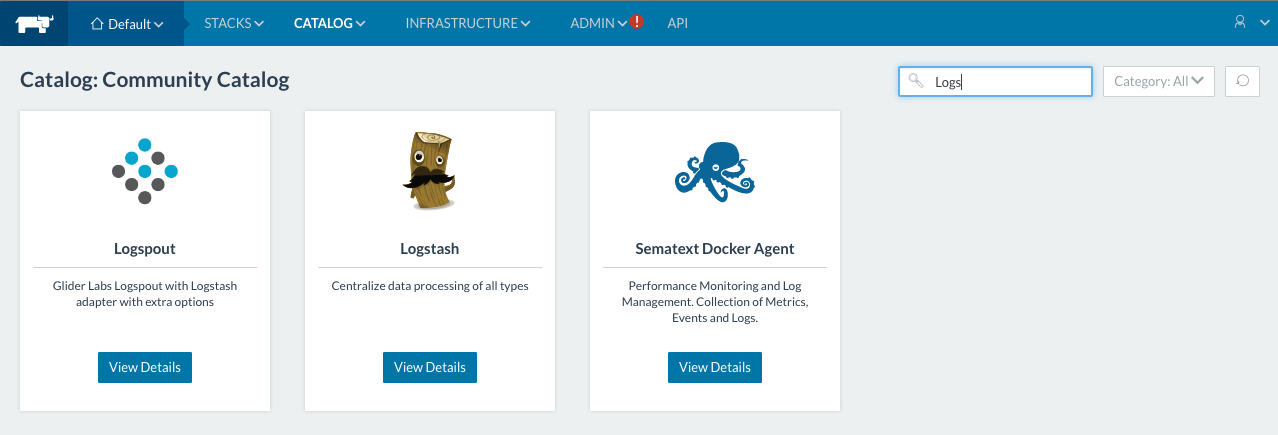View details for Logstash
This screenshot has width=1278, height=435.
[x=430, y=367]
